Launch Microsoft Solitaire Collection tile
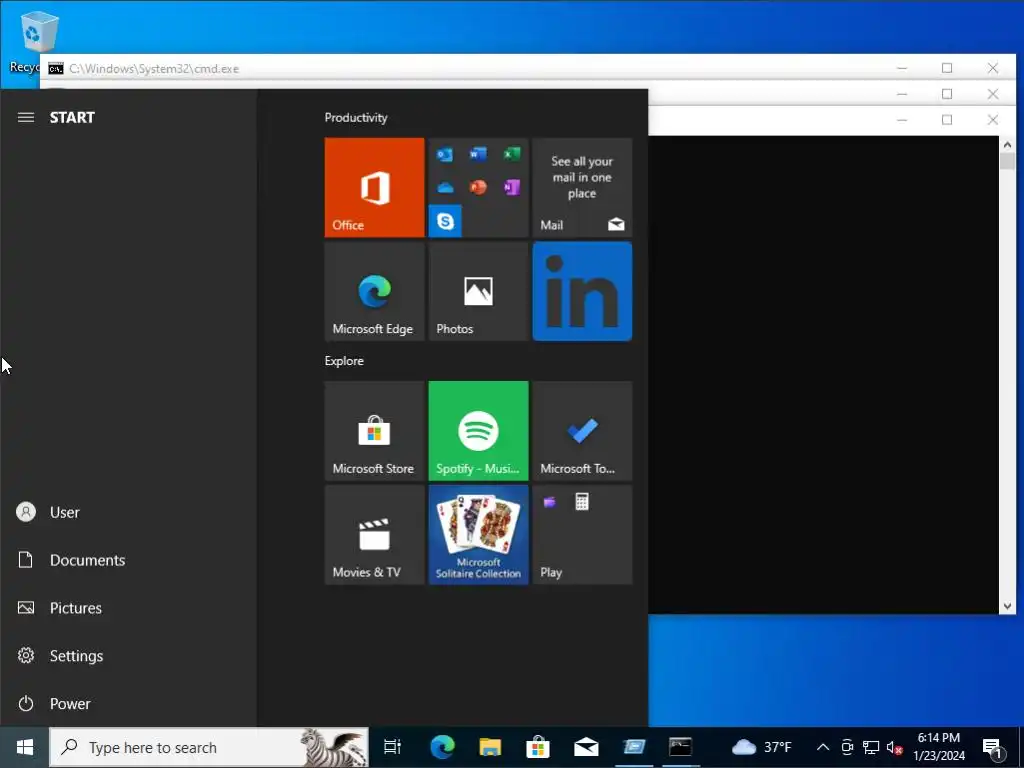The width and height of the screenshot is (1024, 768). pyautogui.click(x=478, y=534)
